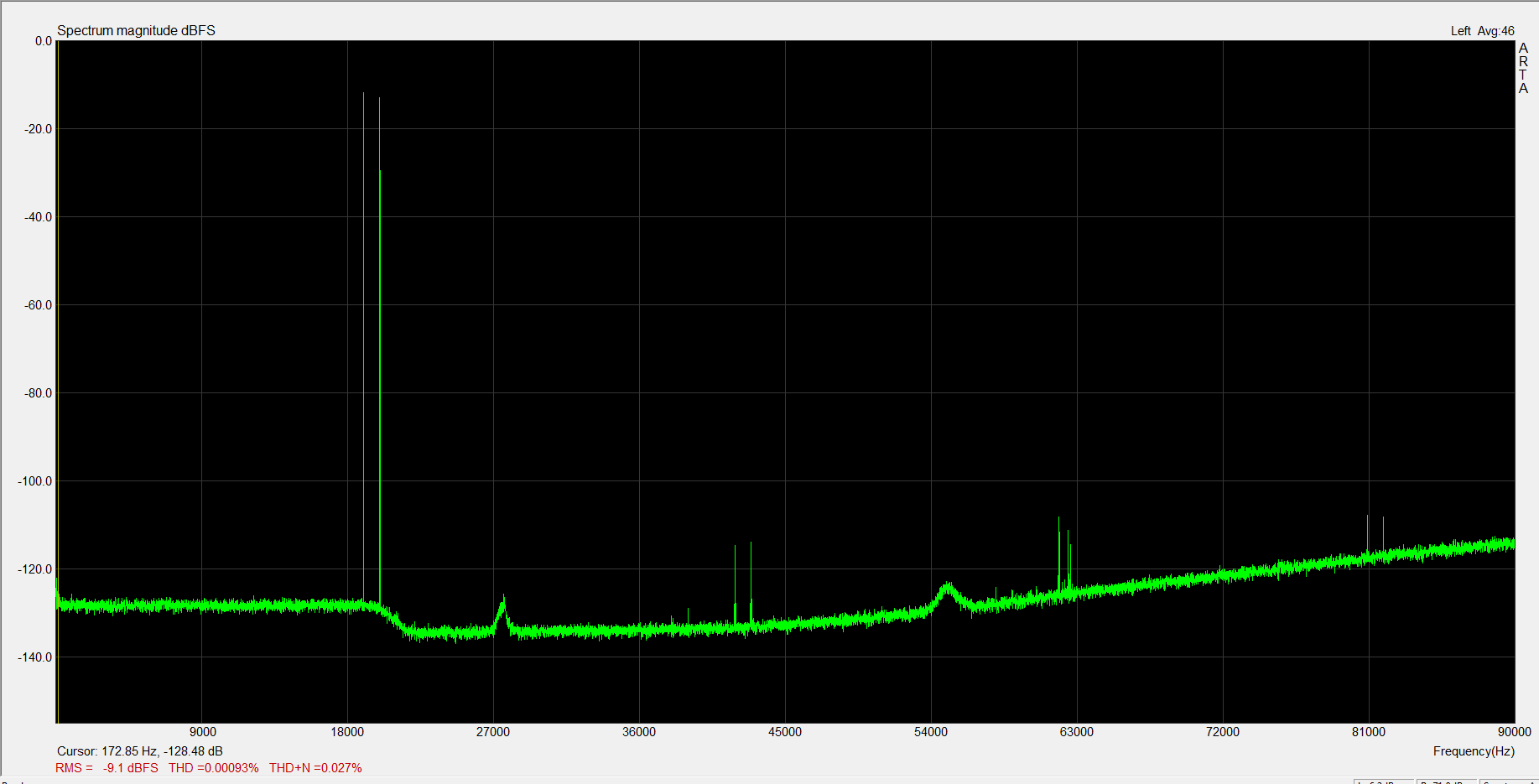Screen dimensions: 1539x784
Task: Click the 'THD =0.00093%' reading
Action: (213, 768)
